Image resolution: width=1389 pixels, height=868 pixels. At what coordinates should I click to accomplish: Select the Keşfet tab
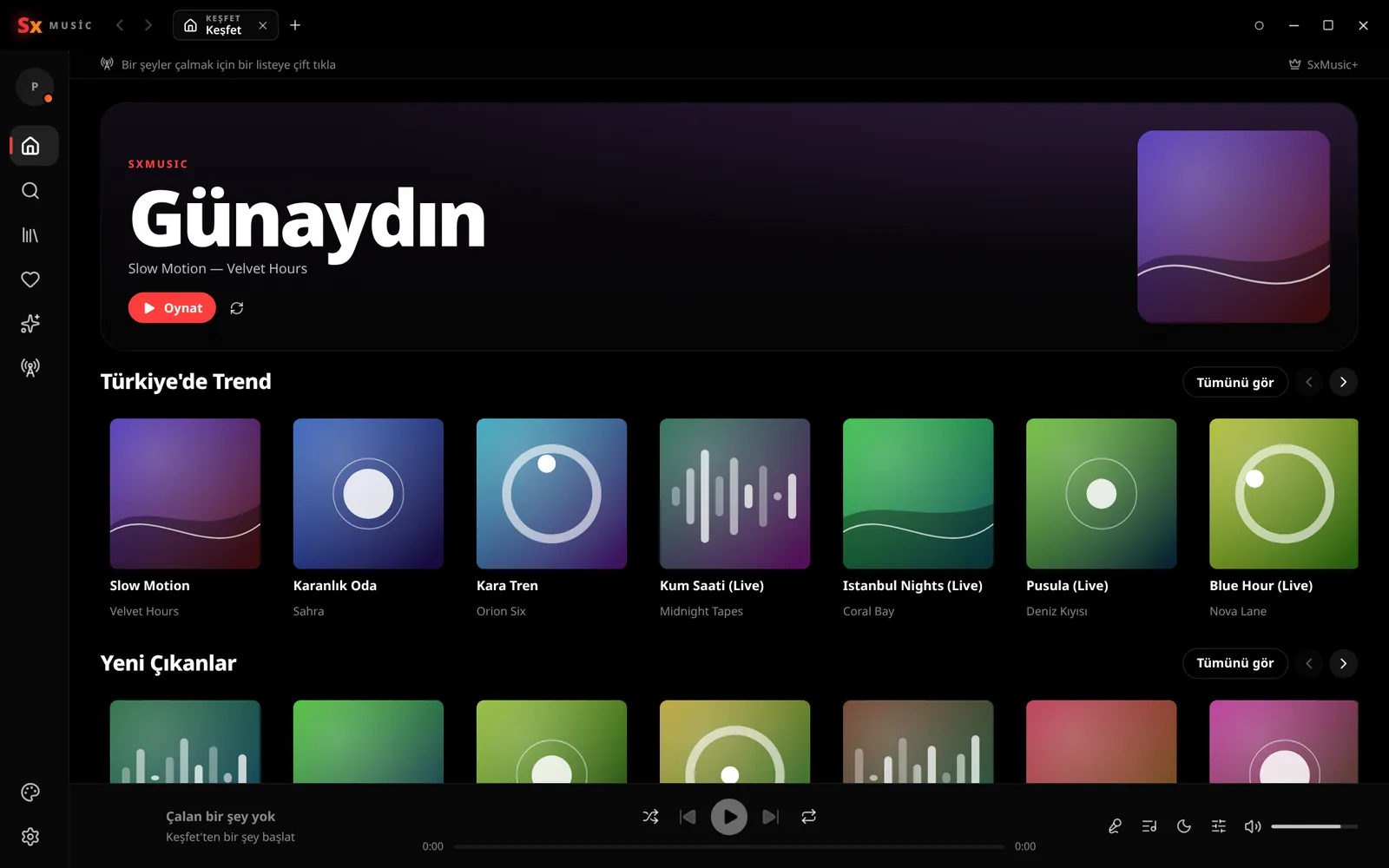225,25
